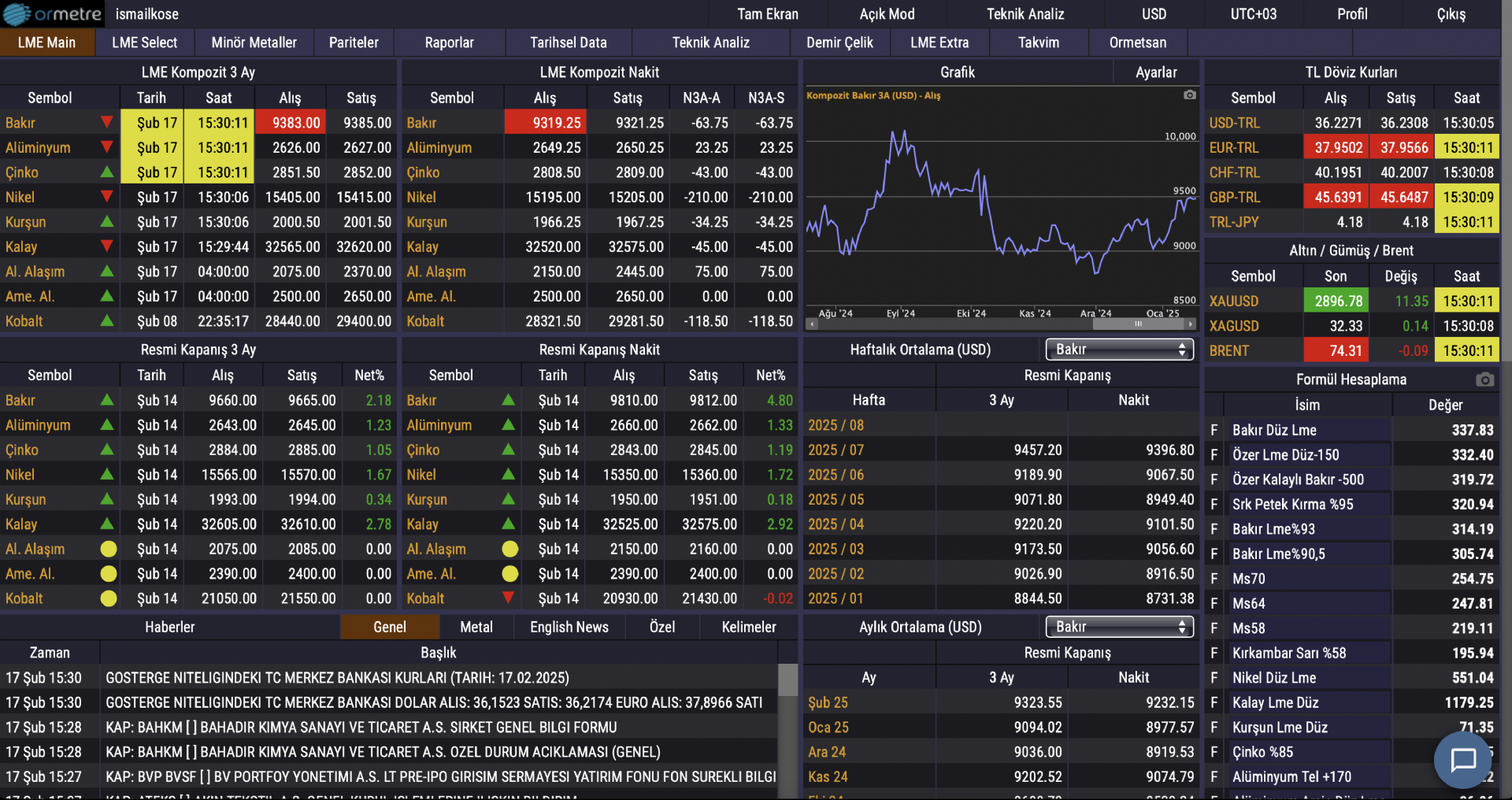1512x800 pixels.
Task: Click the green up arrow next to Çinko
Action: (x=107, y=172)
